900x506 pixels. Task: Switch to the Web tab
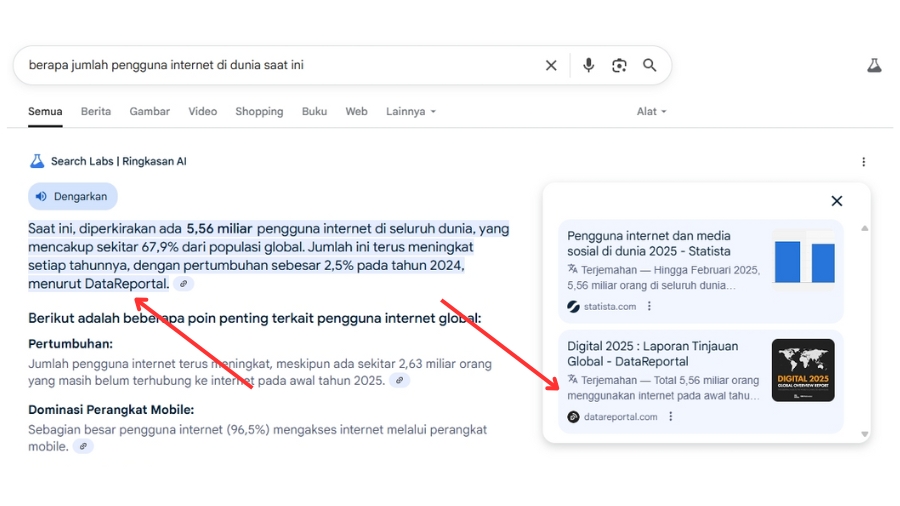tap(356, 111)
